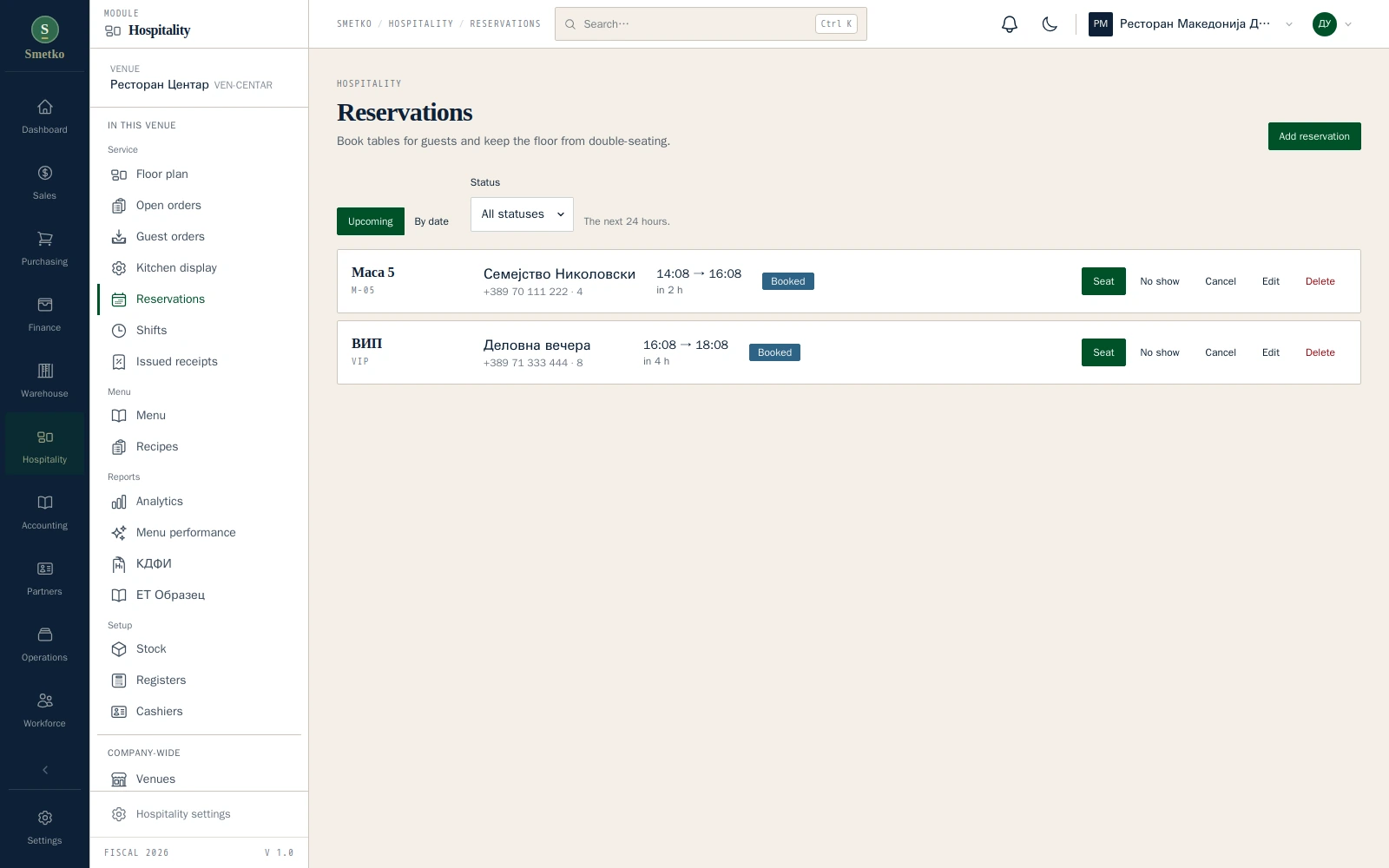
Task: Open Warehouse module icon
Action: coord(44,372)
